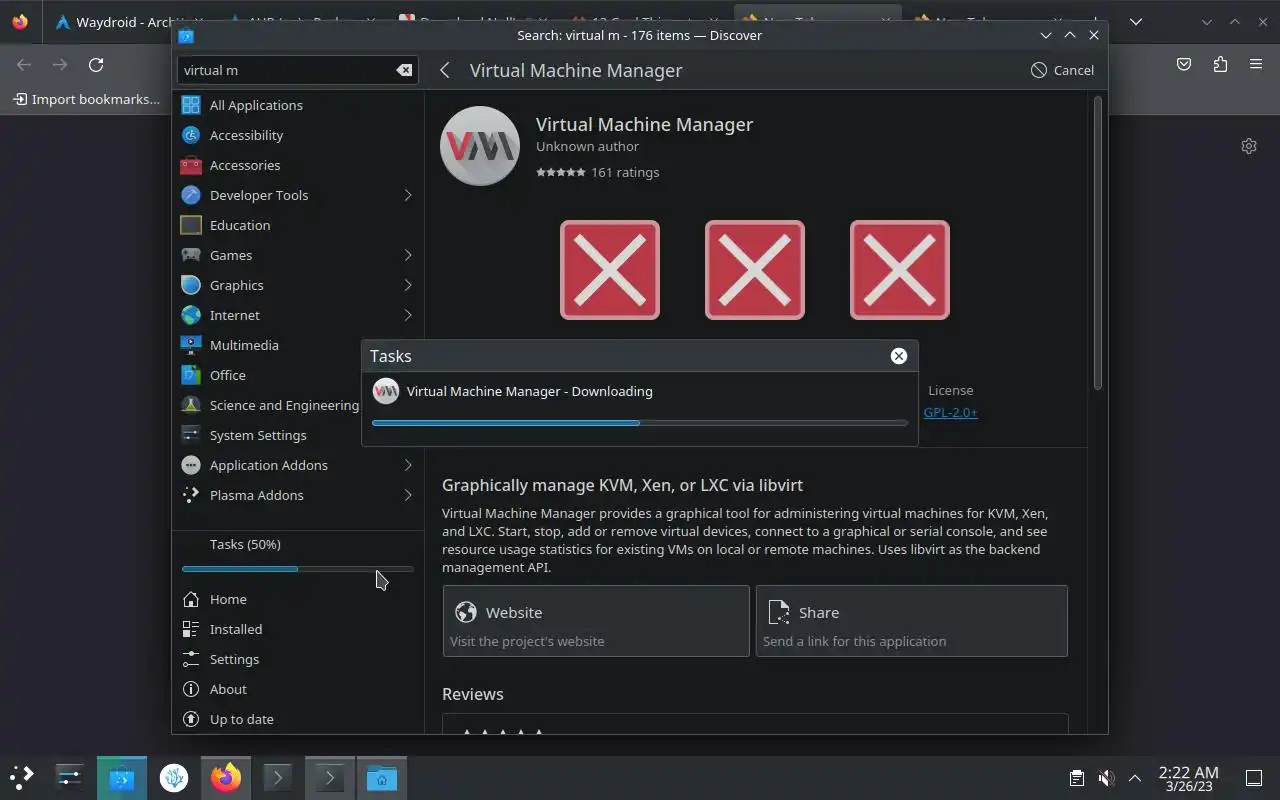This screenshot has width=1280, height=800.
Task: Open the clipboard tray icon
Action: pyautogui.click(x=1076, y=778)
